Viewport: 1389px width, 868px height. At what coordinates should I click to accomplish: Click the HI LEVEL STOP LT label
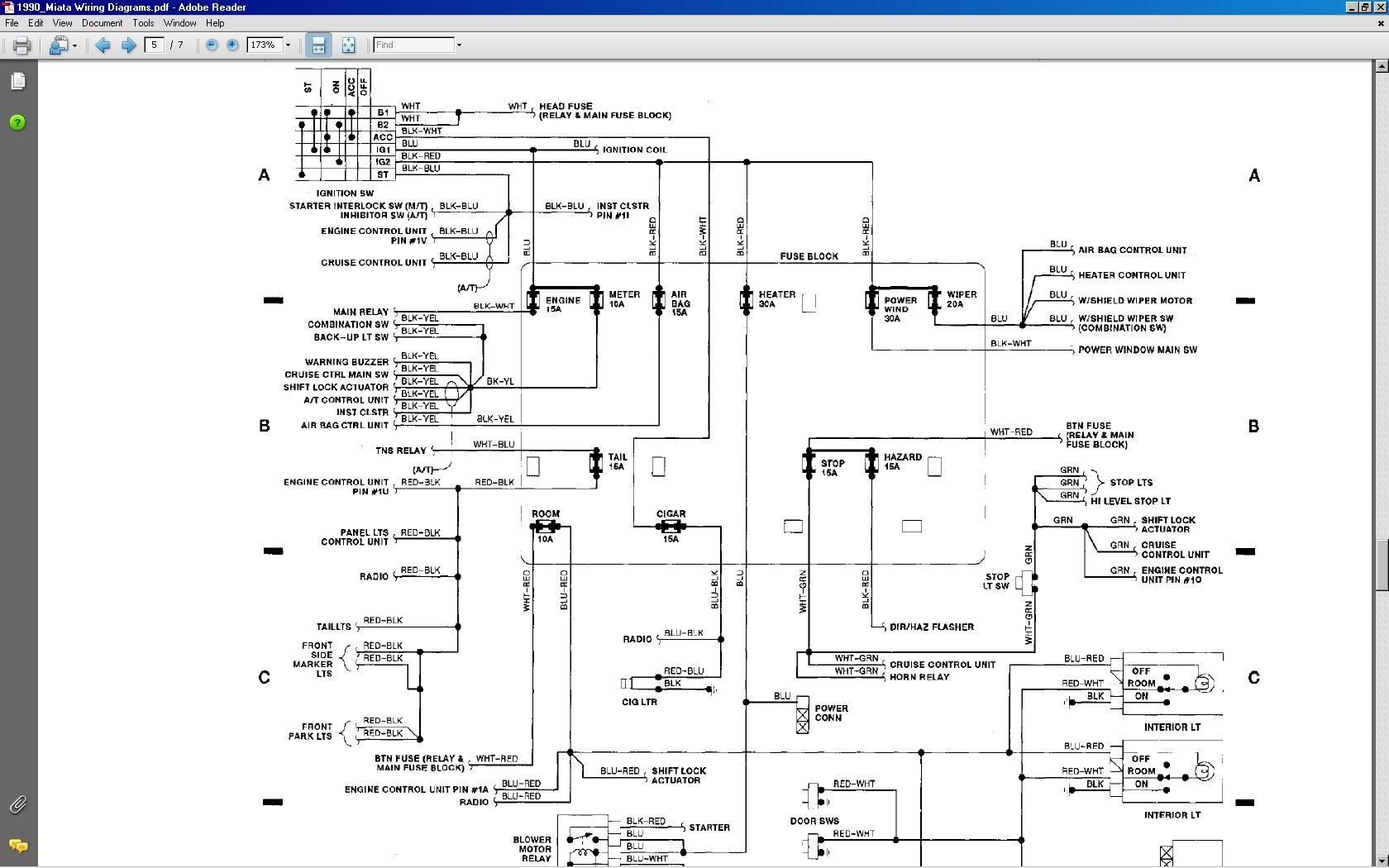(1130, 501)
